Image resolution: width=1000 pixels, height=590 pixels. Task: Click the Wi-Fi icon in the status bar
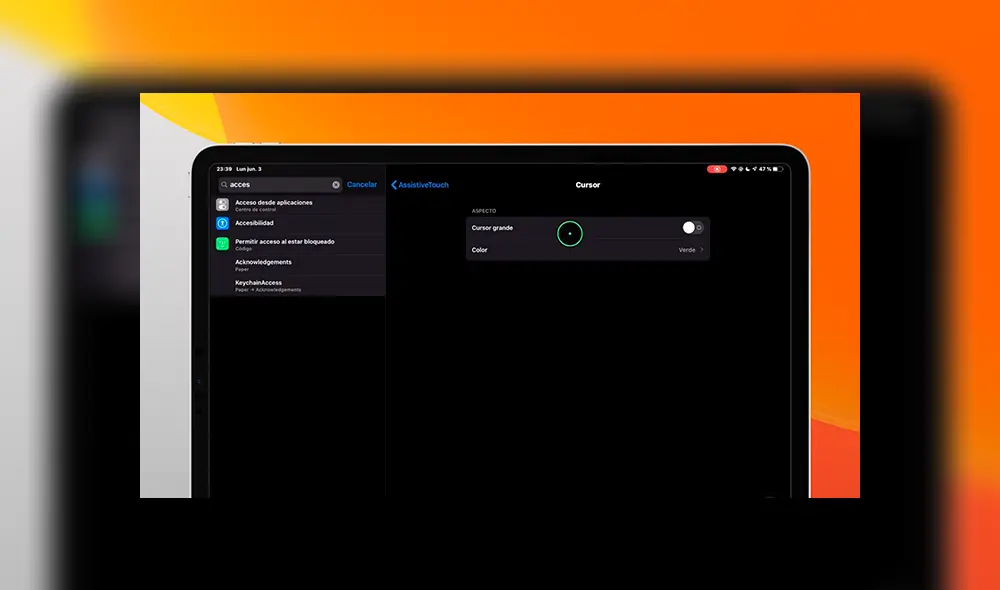click(734, 169)
